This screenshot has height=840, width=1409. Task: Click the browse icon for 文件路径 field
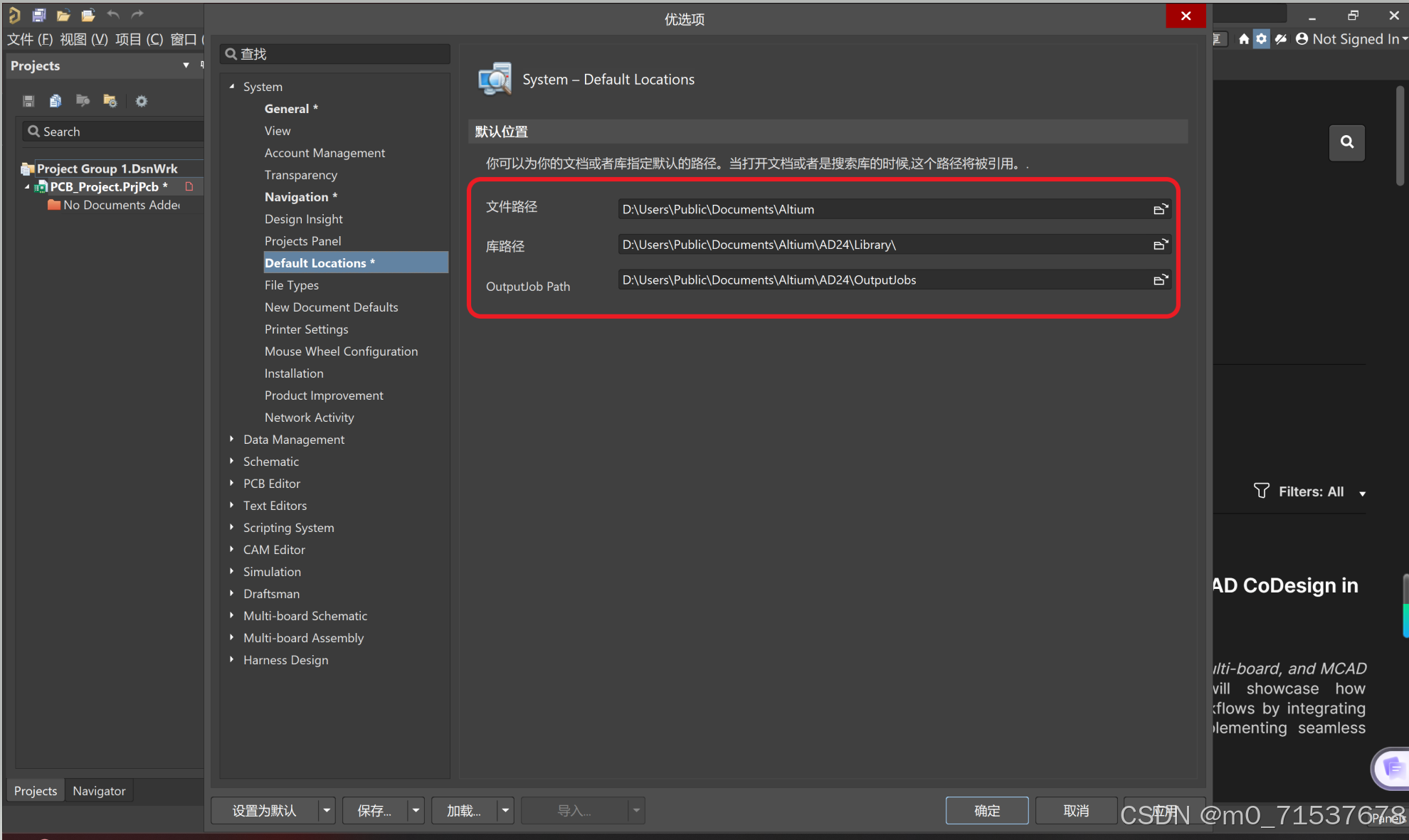1160,209
